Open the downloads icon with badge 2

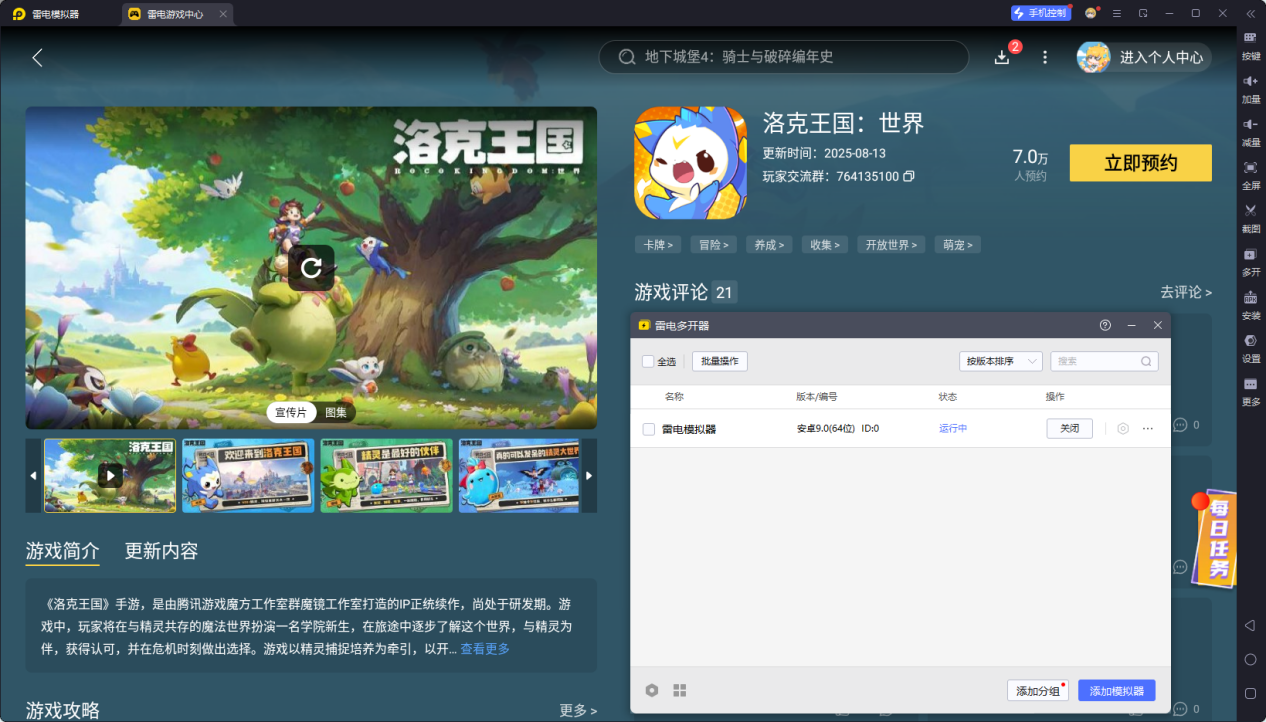click(x=1002, y=58)
